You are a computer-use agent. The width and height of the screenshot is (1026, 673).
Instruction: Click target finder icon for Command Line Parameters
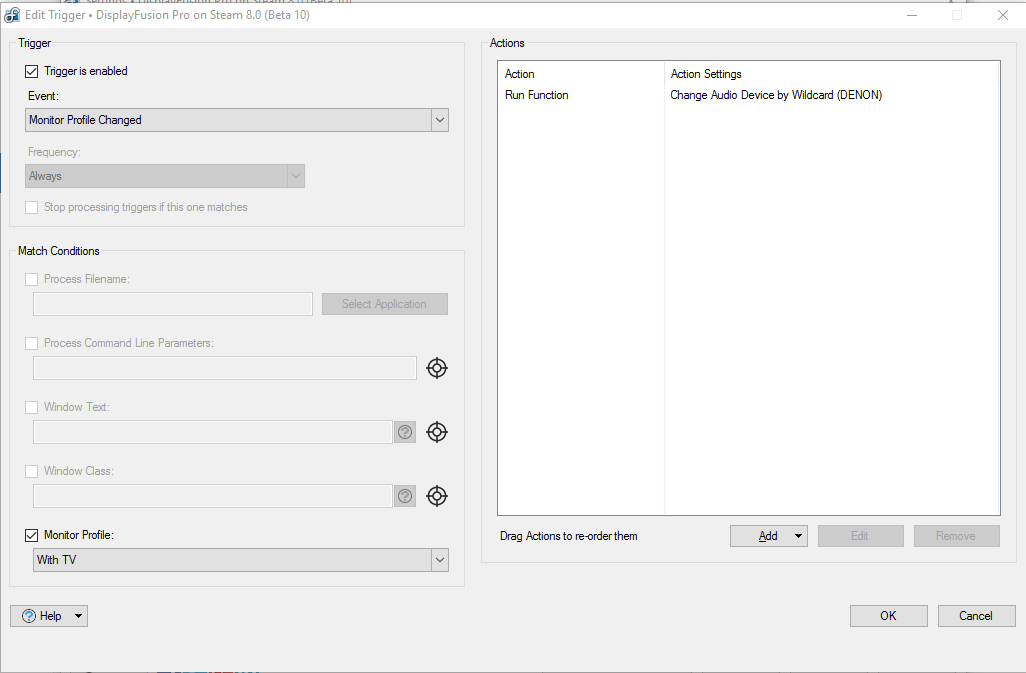tap(436, 368)
